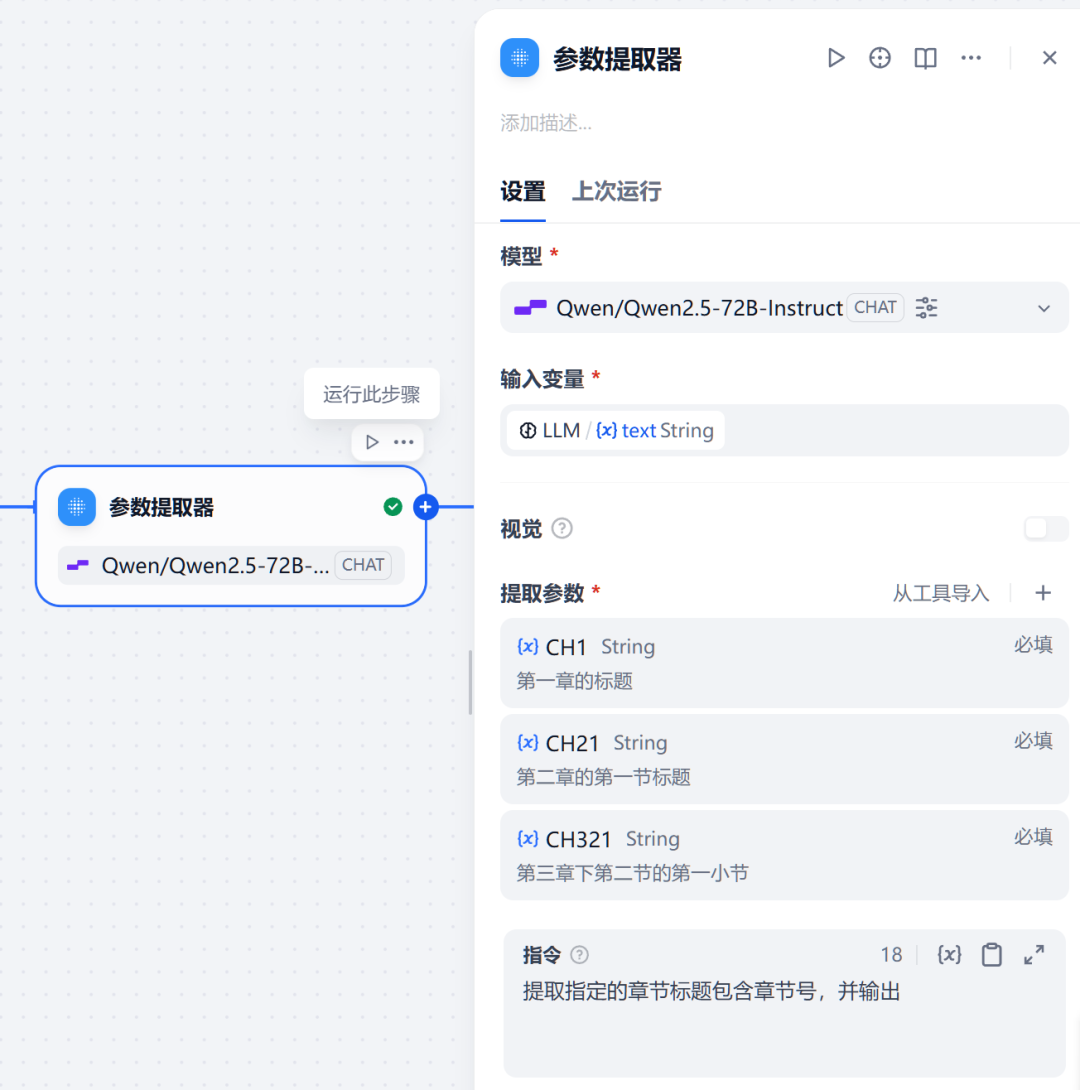This screenshot has width=1080, height=1090.
Task: Click the help icon next to 指令
Action: pyautogui.click(x=579, y=954)
